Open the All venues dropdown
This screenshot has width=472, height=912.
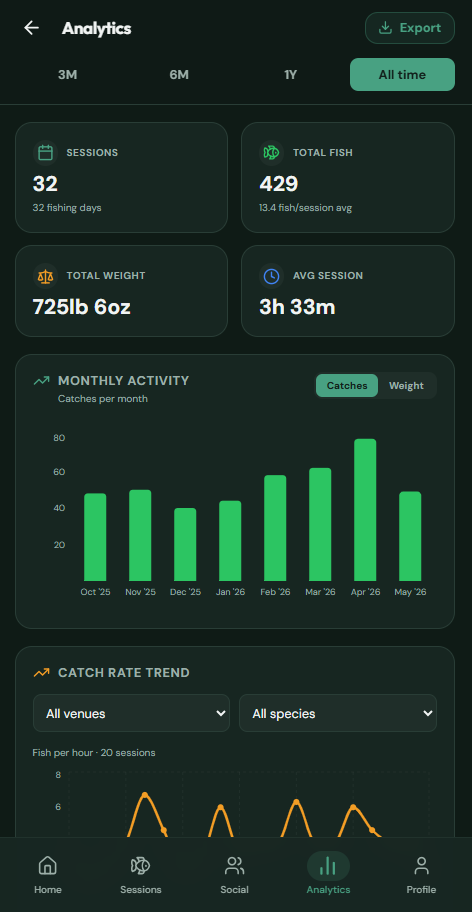tap(131, 713)
